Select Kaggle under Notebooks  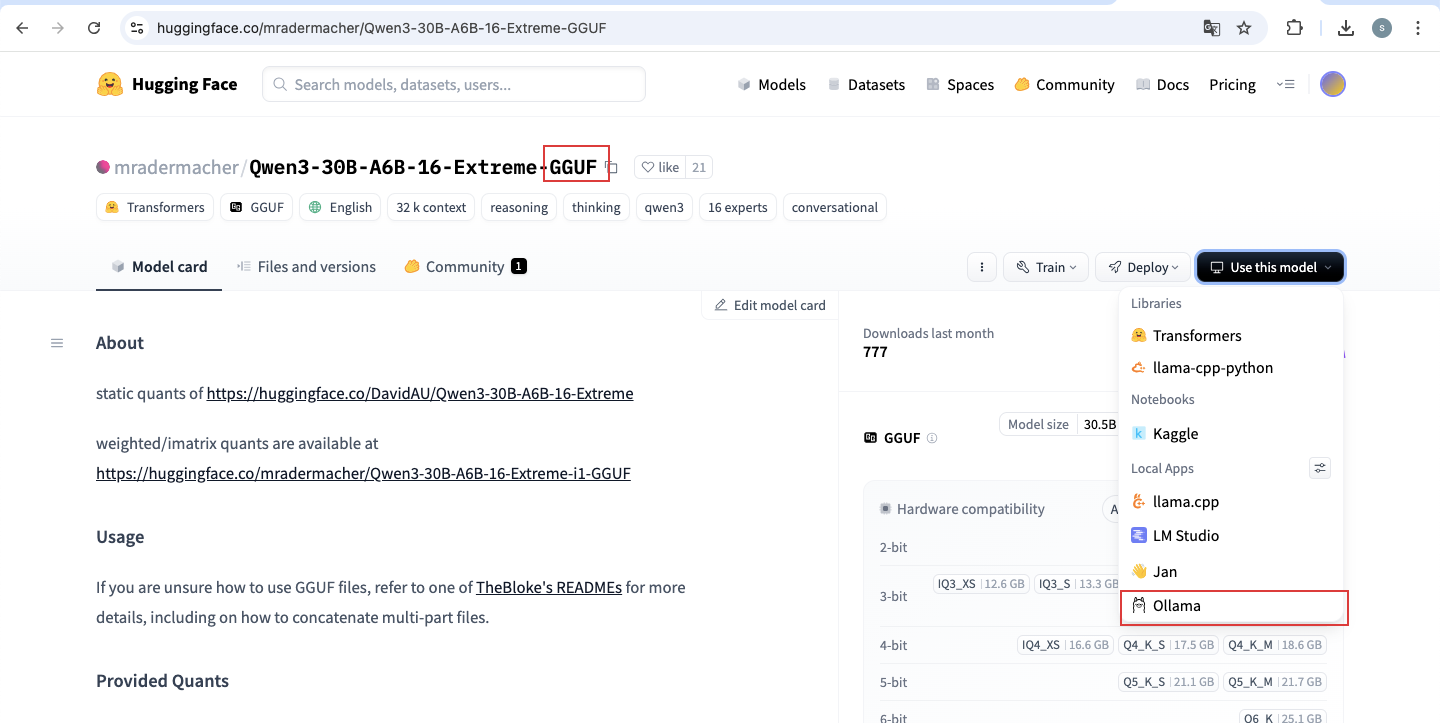click(x=1231, y=434)
